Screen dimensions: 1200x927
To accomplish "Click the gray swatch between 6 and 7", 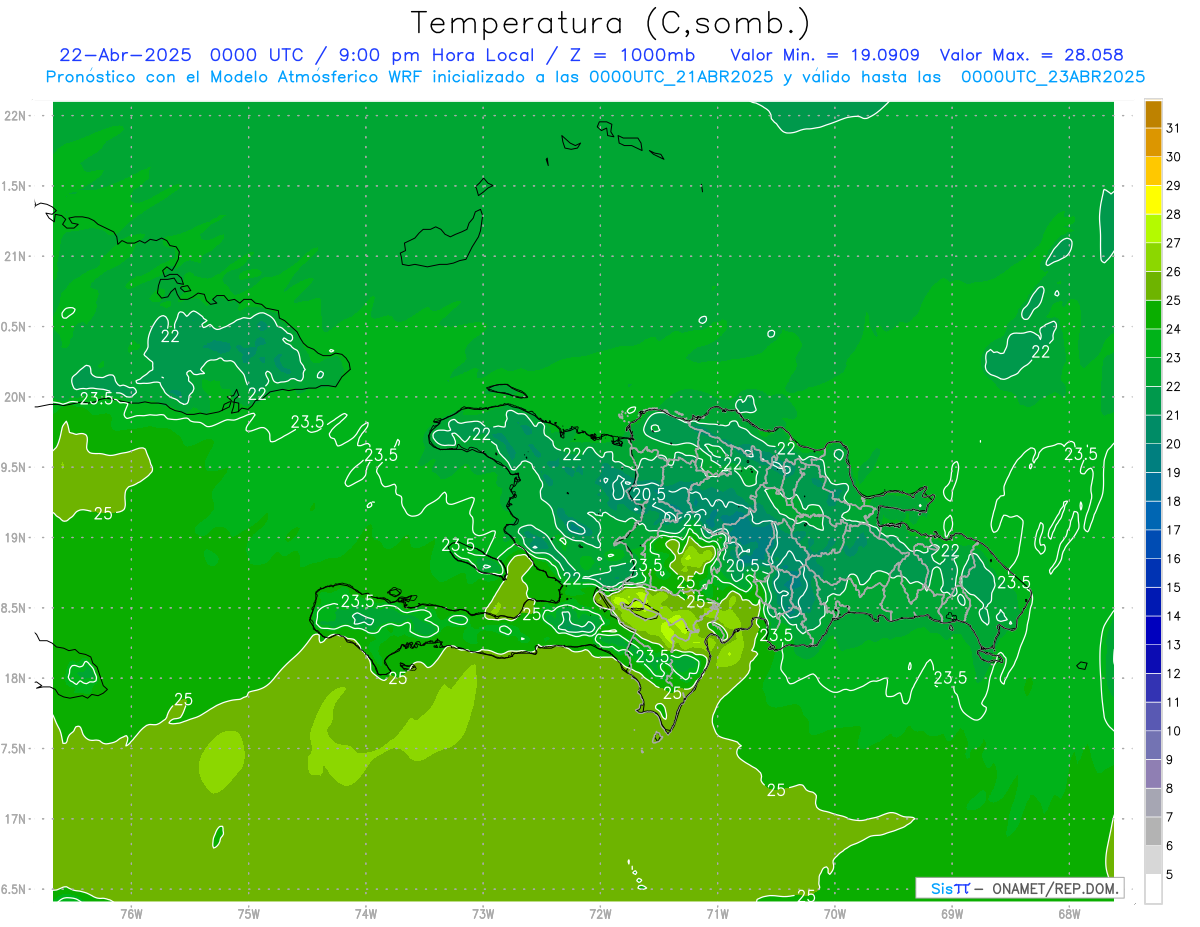I will coord(1153,832).
